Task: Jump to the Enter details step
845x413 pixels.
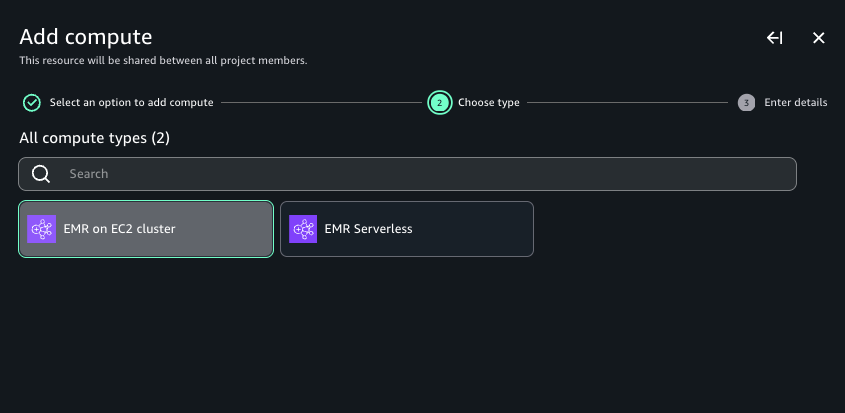Action: point(795,102)
